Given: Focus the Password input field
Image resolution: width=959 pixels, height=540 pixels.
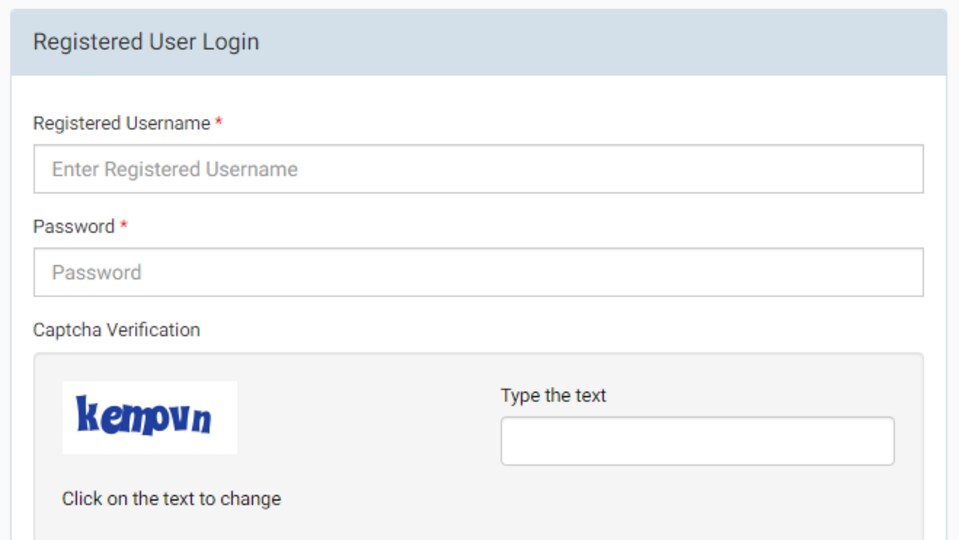Looking at the screenshot, I should (x=478, y=272).
